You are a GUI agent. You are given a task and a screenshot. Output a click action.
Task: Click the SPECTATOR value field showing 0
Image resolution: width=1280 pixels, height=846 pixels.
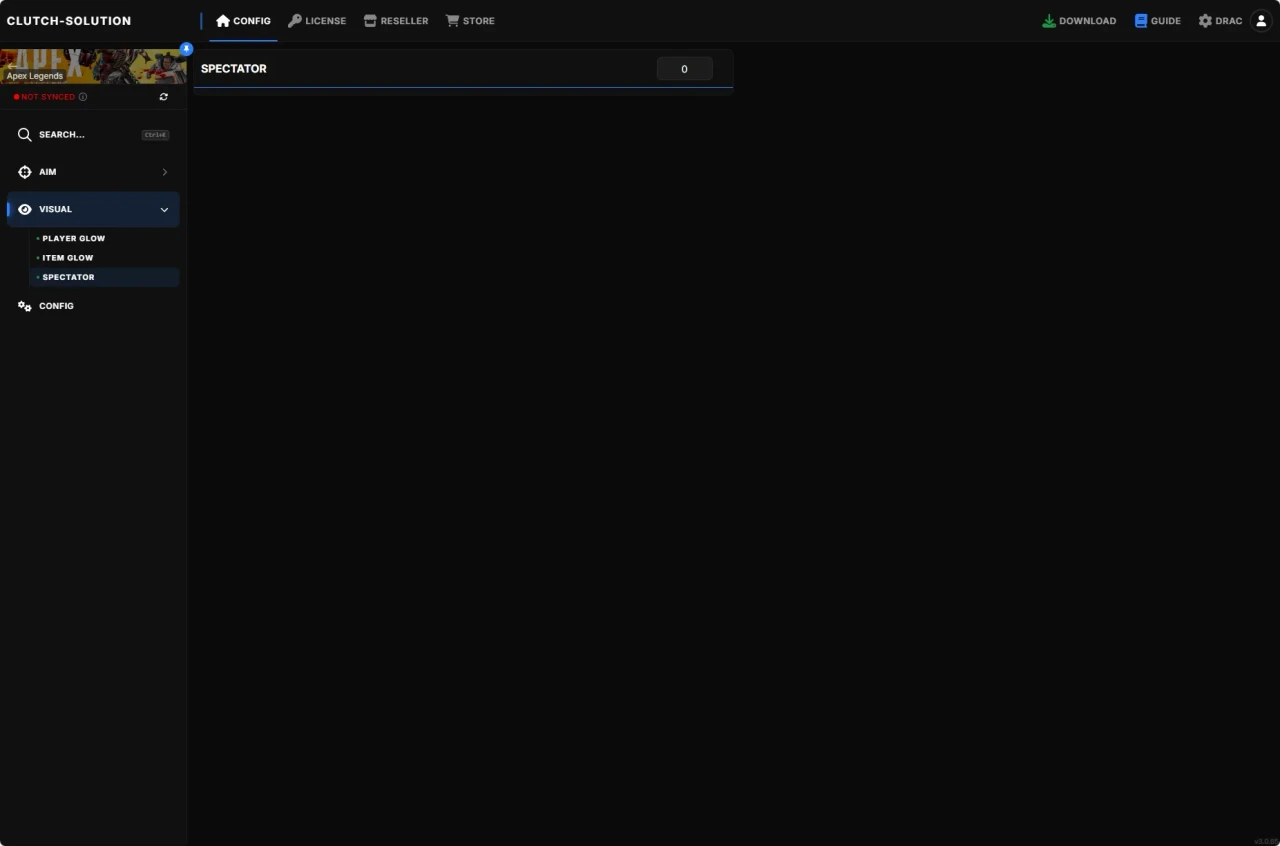tap(684, 68)
